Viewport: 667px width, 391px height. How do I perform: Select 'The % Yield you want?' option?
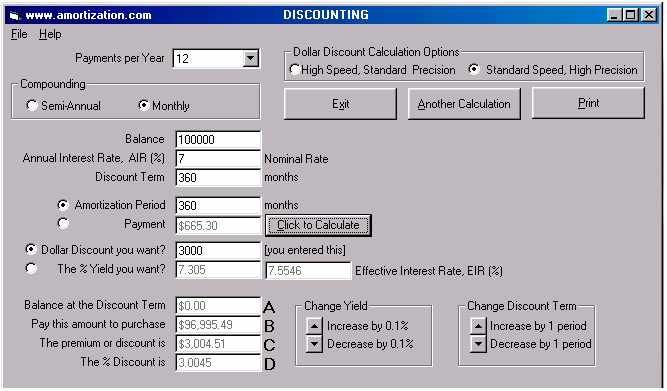click(31, 268)
